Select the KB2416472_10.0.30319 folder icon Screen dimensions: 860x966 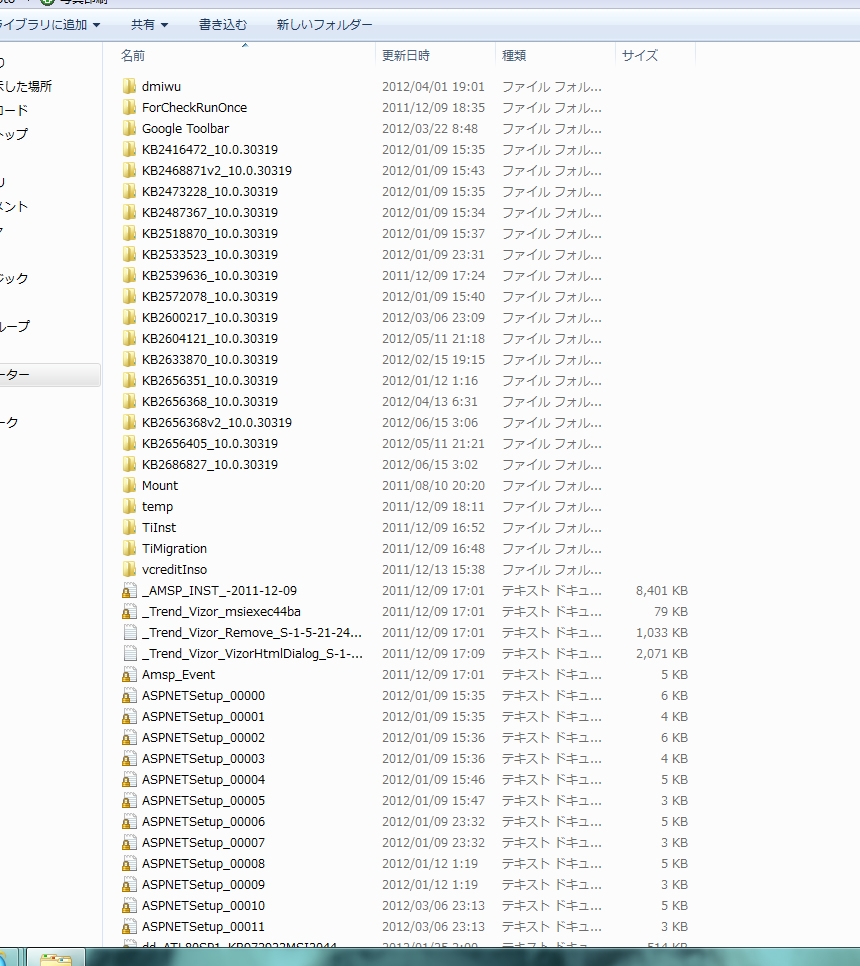[129, 149]
